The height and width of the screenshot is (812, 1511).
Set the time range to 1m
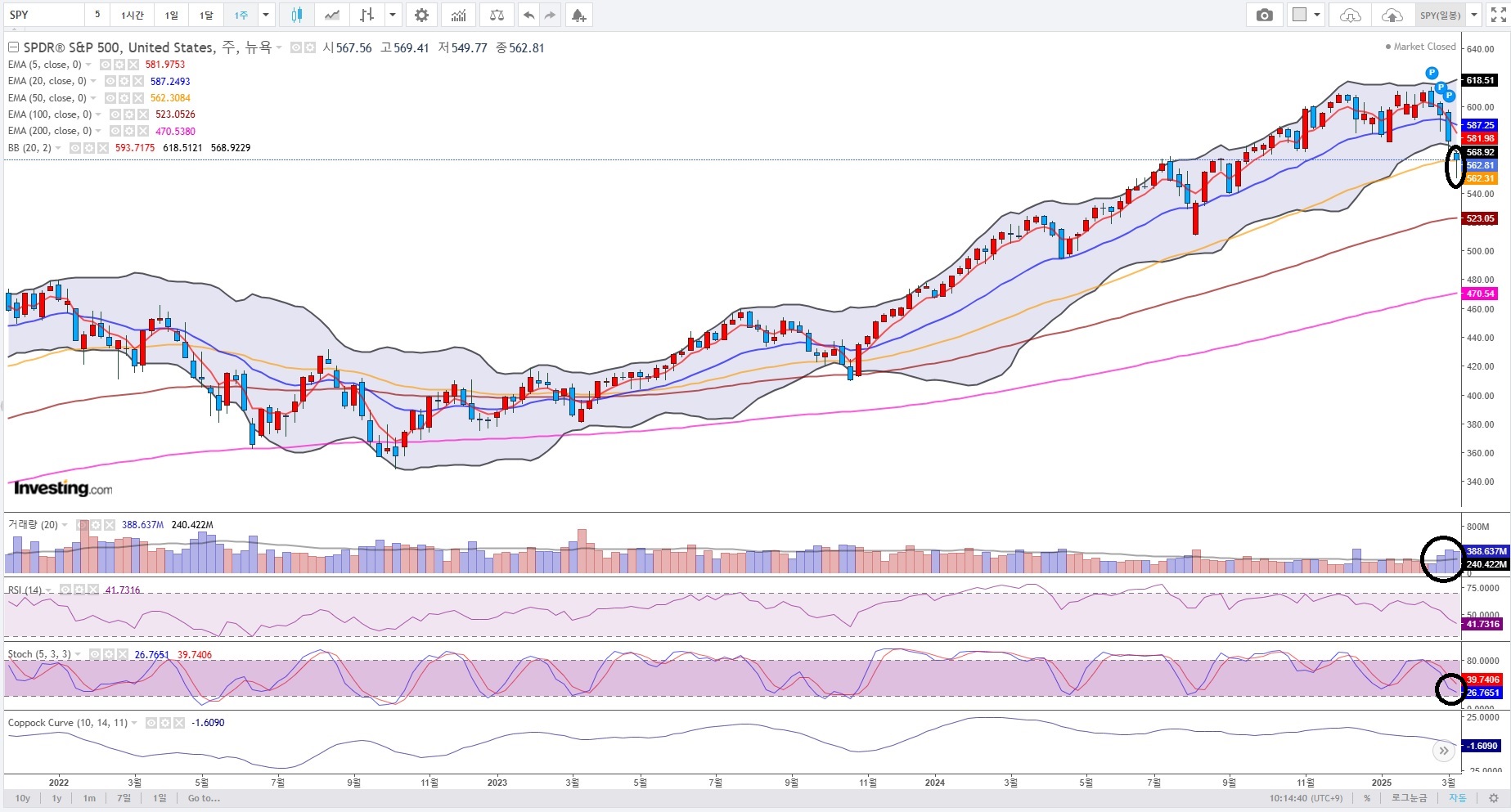pos(89,798)
